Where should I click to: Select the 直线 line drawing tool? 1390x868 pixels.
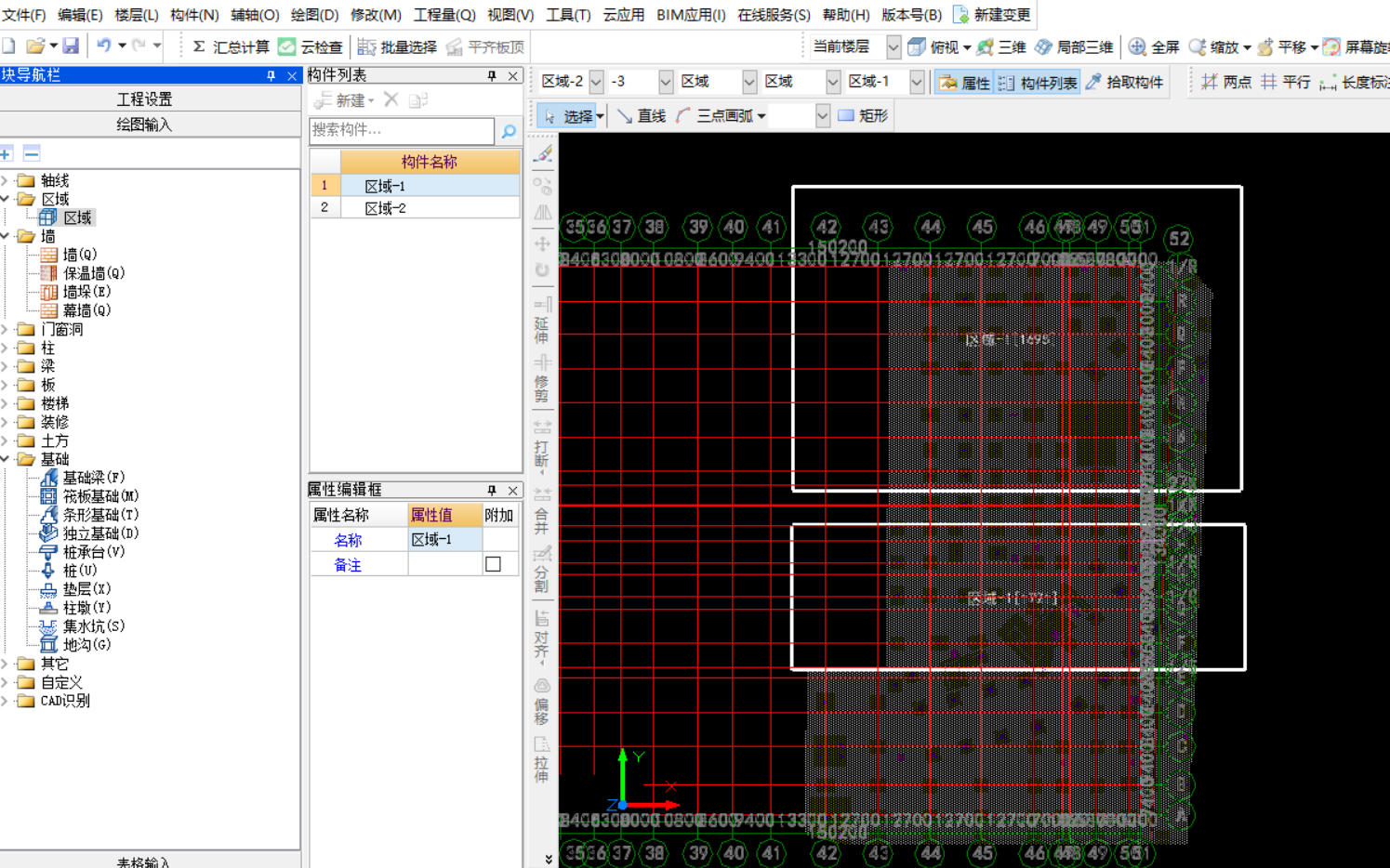[642, 116]
